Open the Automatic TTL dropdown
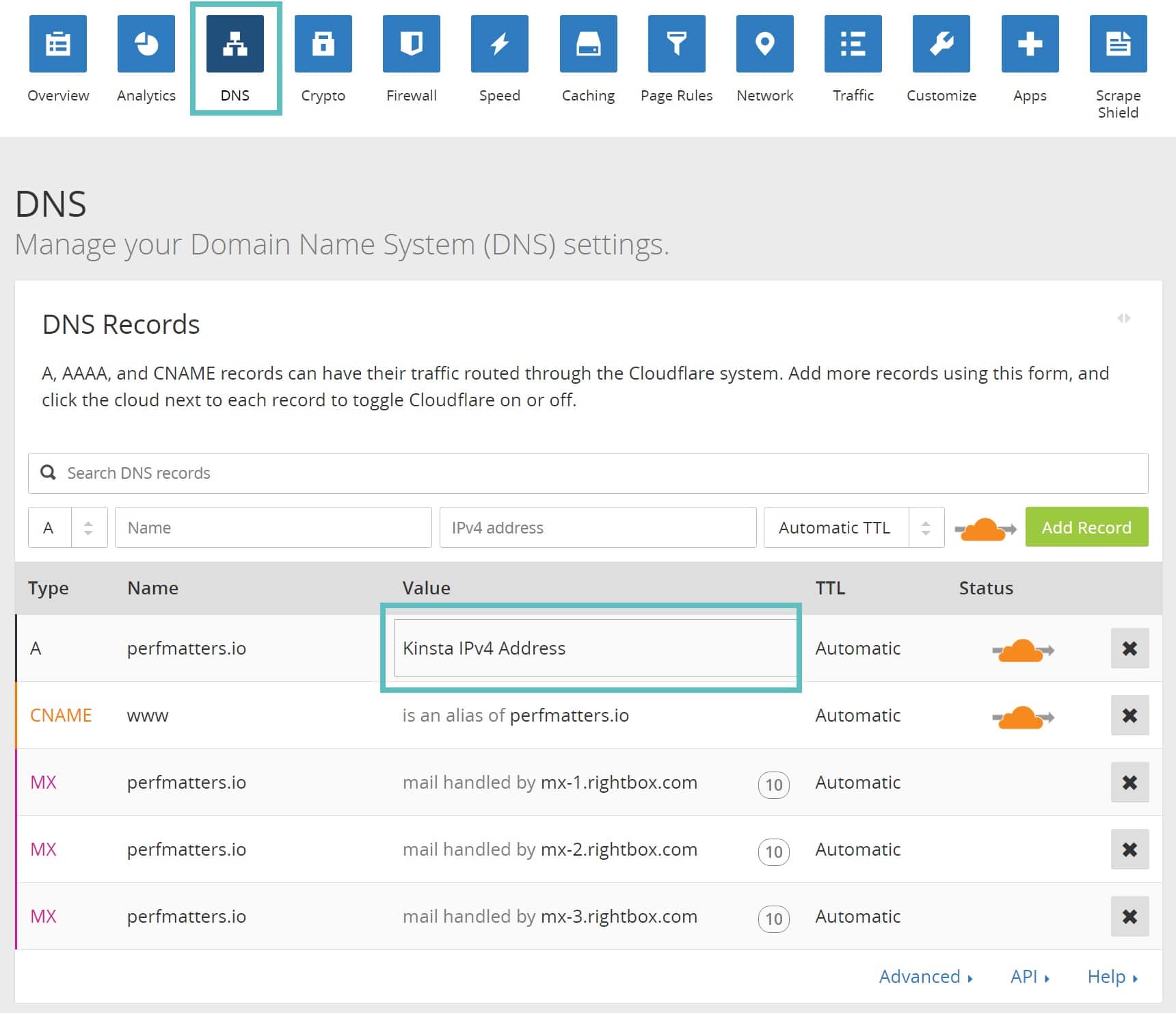 [853, 527]
